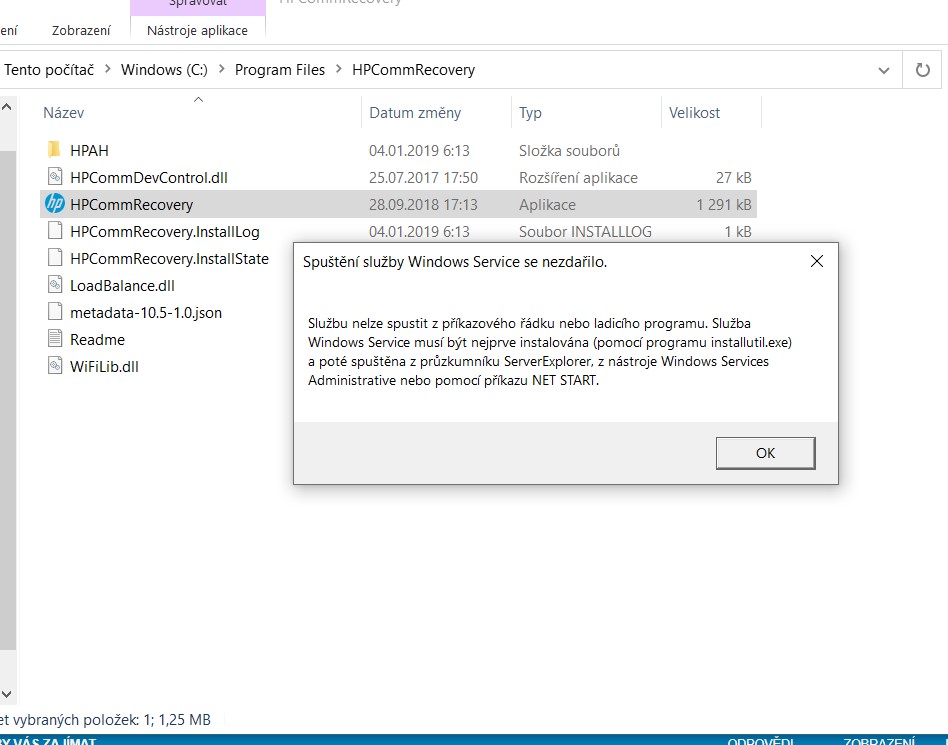The width and height of the screenshot is (948, 745).
Task: Click the Rozšíření aplikace type cell
Action: 578,177
